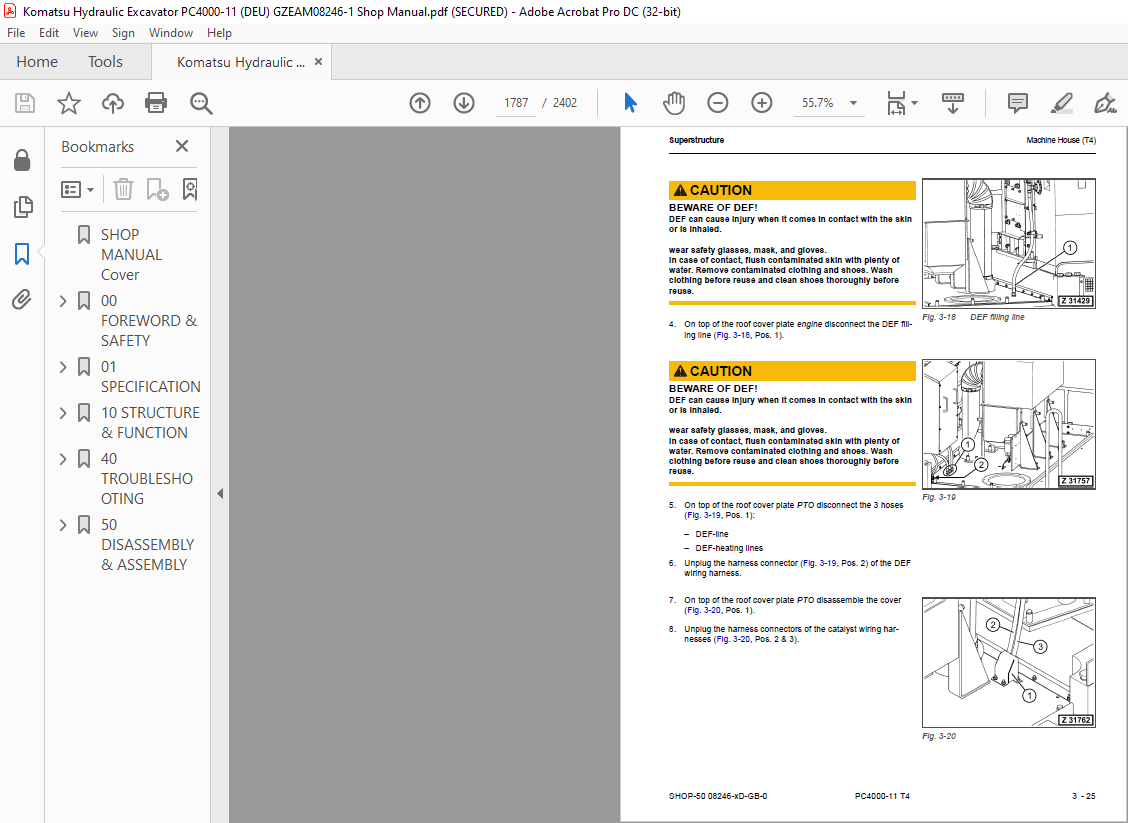Image resolution: width=1128 pixels, height=823 pixels.
Task: Follow the Fig. 3-19 link in step 6
Action: coord(819,563)
